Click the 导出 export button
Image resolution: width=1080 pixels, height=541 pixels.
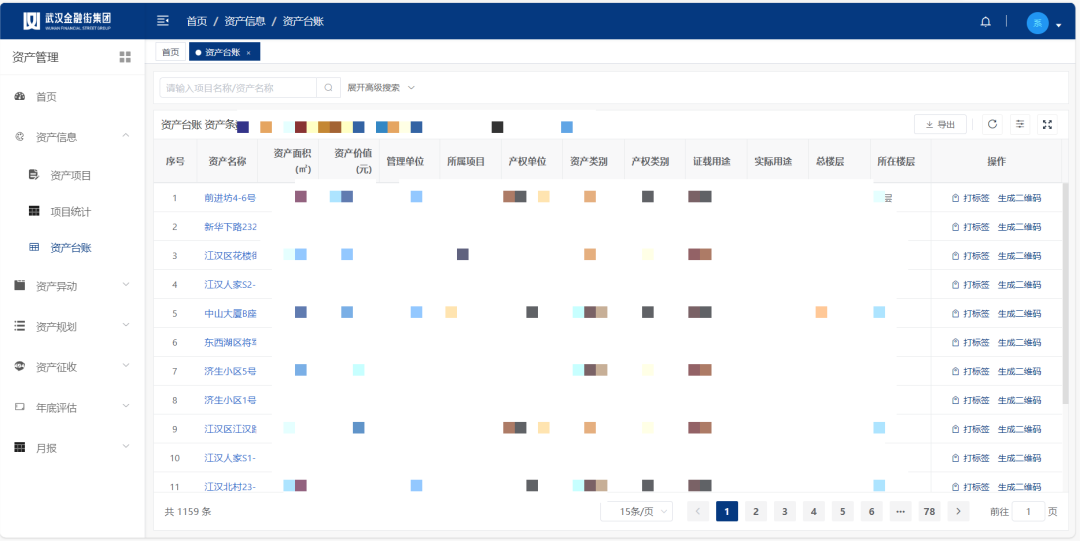pos(940,124)
